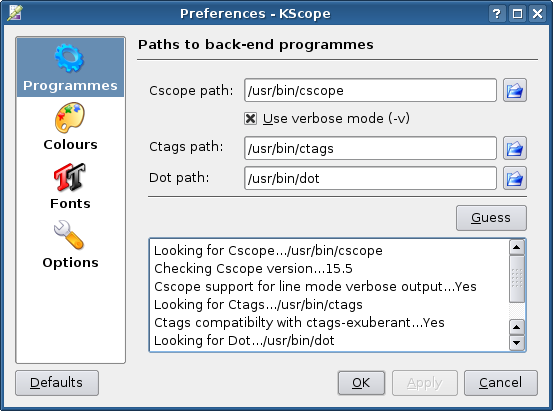
Task: Click the OK button
Action: click(x=361, y=383)
